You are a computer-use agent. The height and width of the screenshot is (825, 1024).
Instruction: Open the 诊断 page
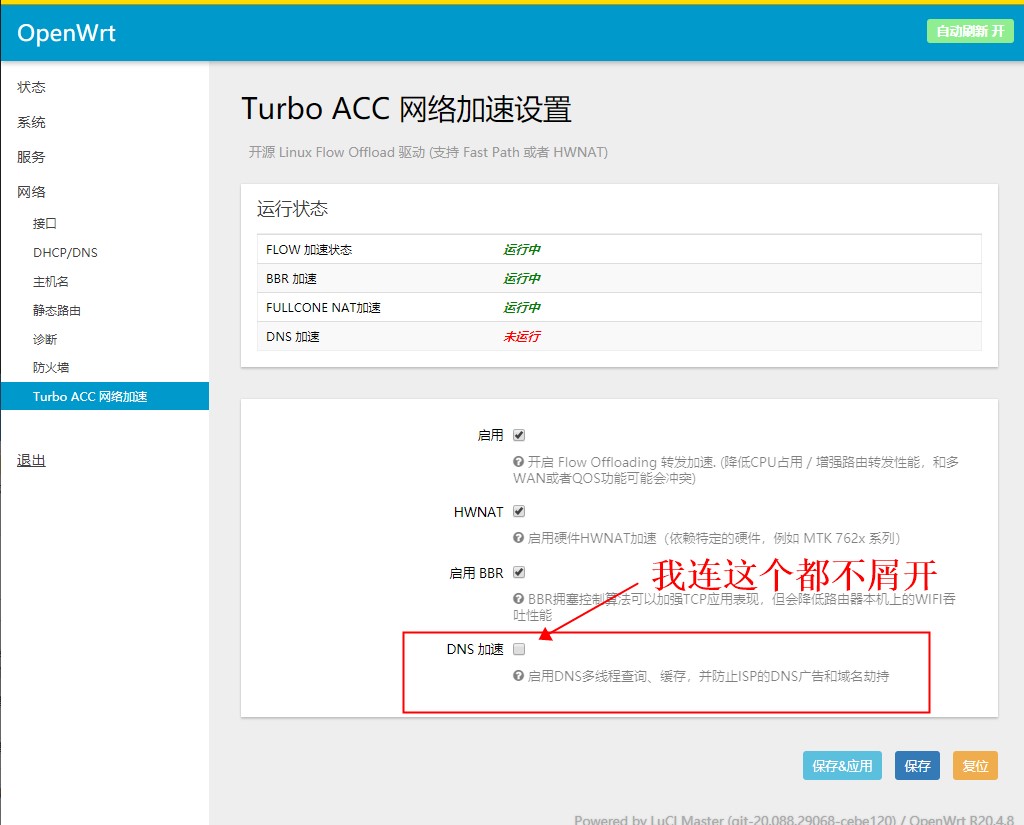tap(45, 339)
